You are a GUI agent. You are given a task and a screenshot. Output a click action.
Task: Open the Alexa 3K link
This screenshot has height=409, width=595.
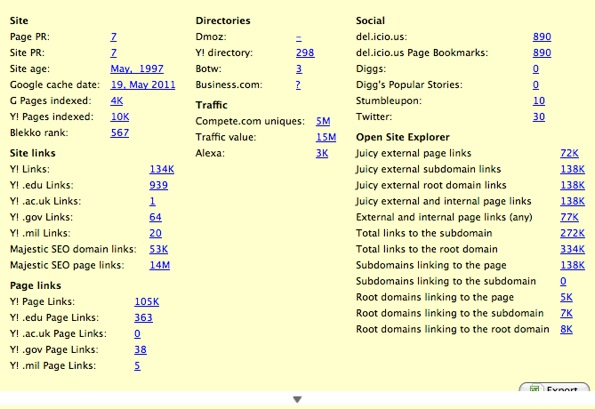tap(322, 153)
